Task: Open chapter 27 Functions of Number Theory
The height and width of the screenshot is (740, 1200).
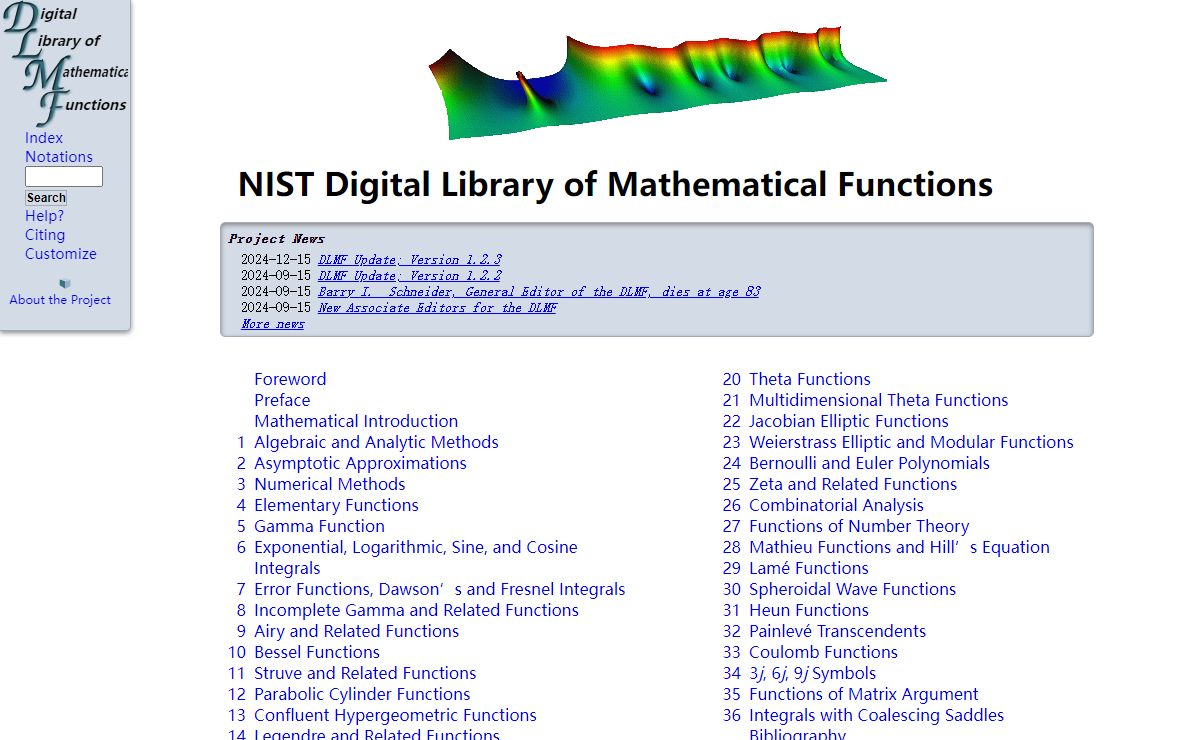Action: 859,526
